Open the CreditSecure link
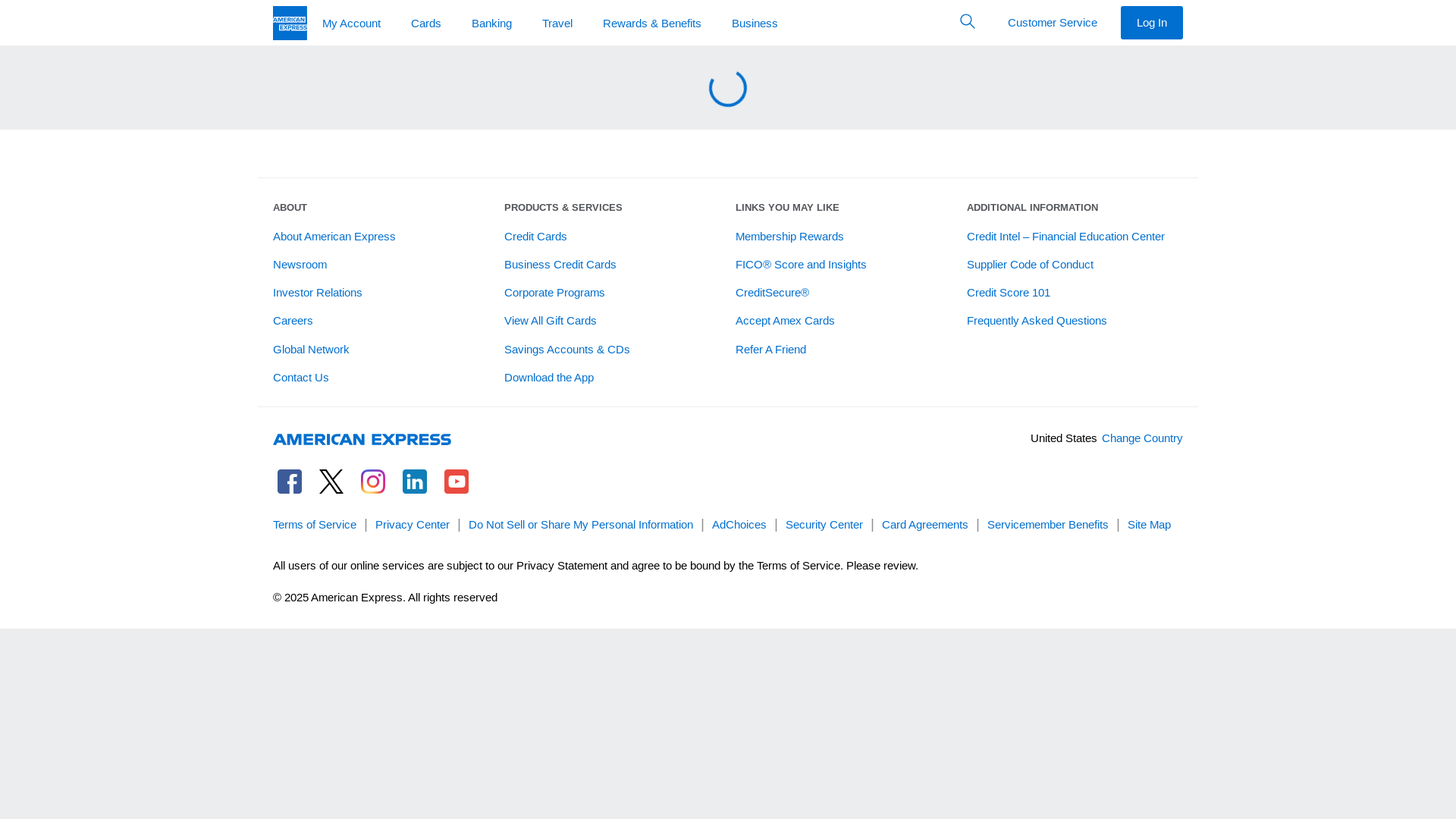Screen dimensions: 1456x819 pos(772,293)
